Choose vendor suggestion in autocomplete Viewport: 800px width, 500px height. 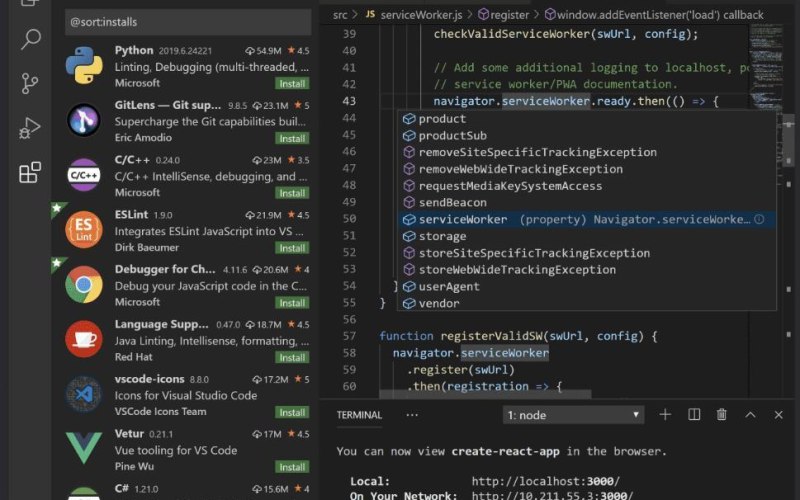[x=587, y=303]
